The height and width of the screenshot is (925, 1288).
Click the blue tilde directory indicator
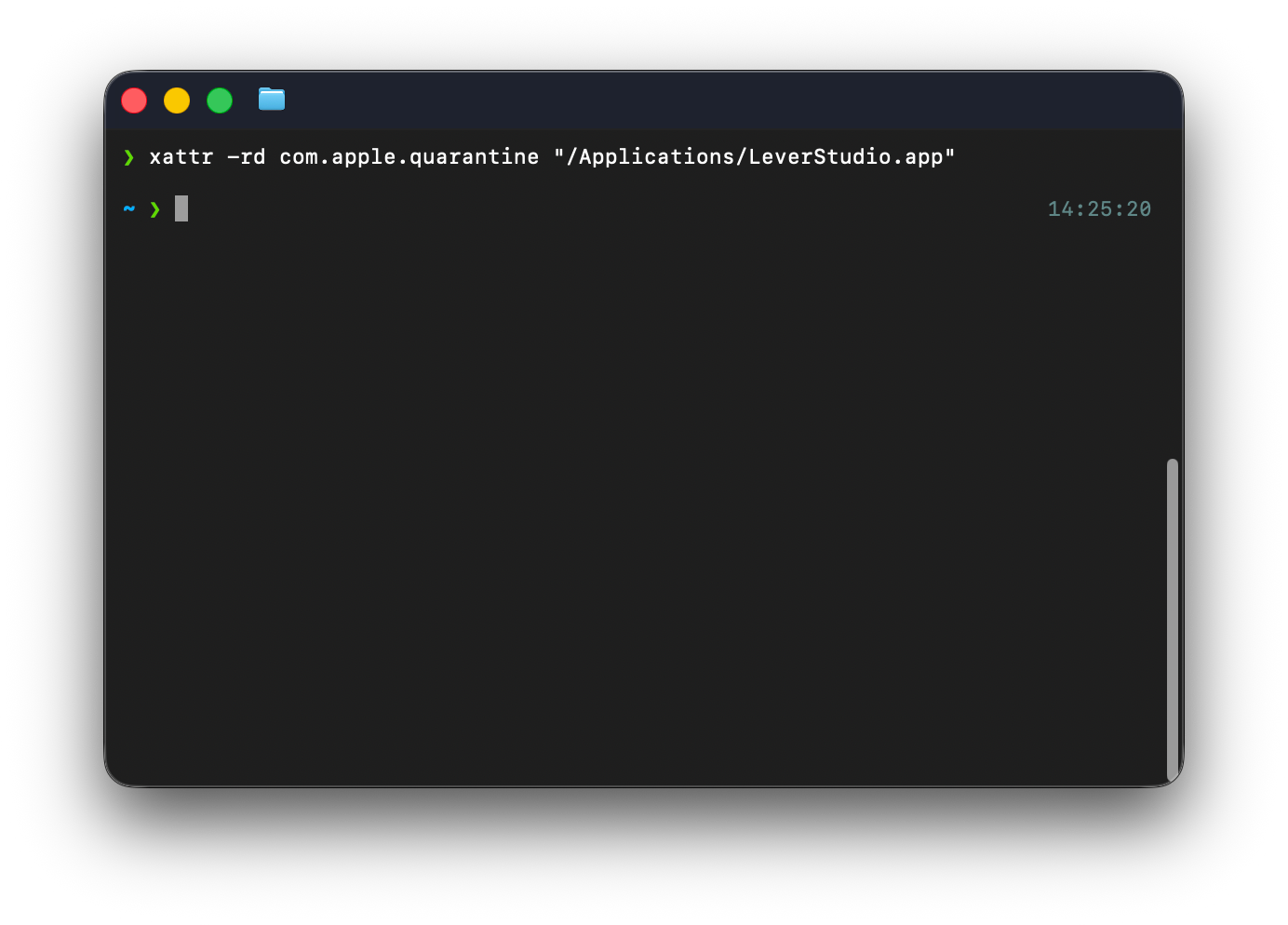[x=129, y=208]
